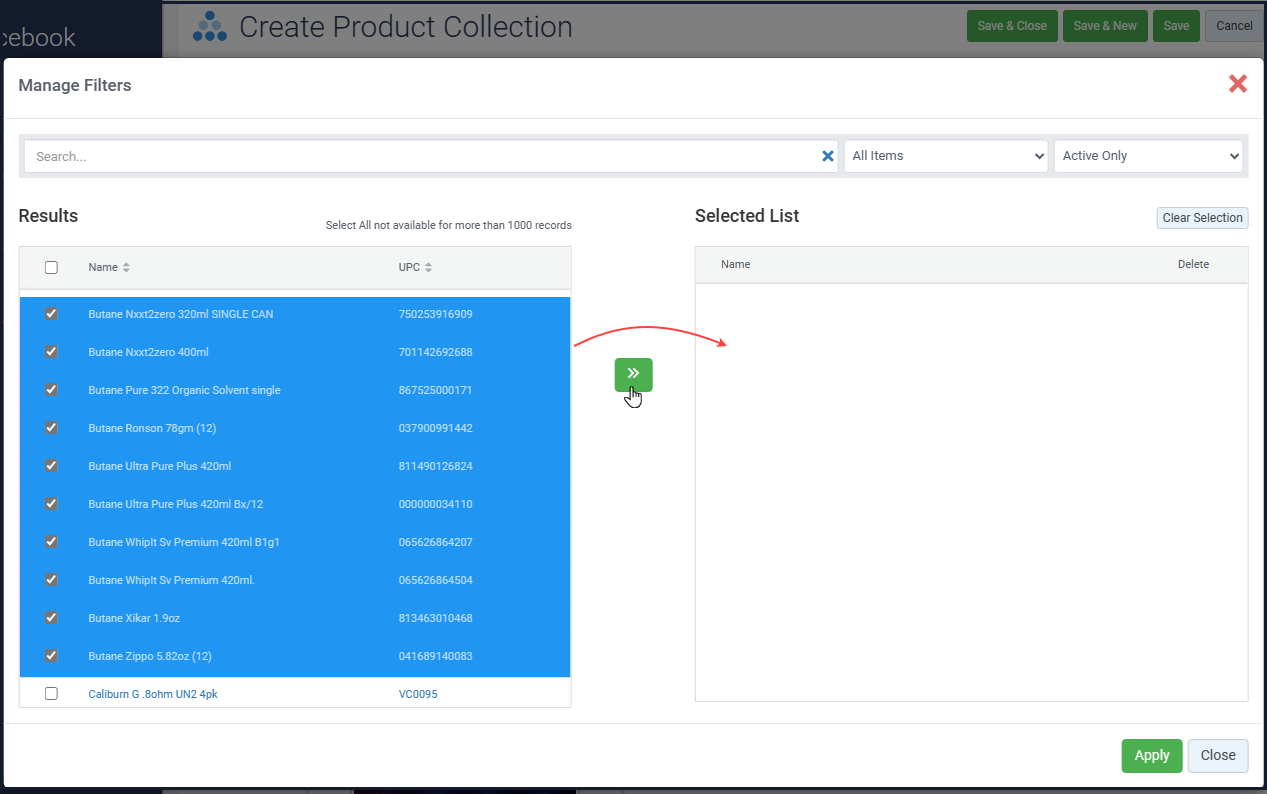Click the Clear Selection button

pos(1202,218)
